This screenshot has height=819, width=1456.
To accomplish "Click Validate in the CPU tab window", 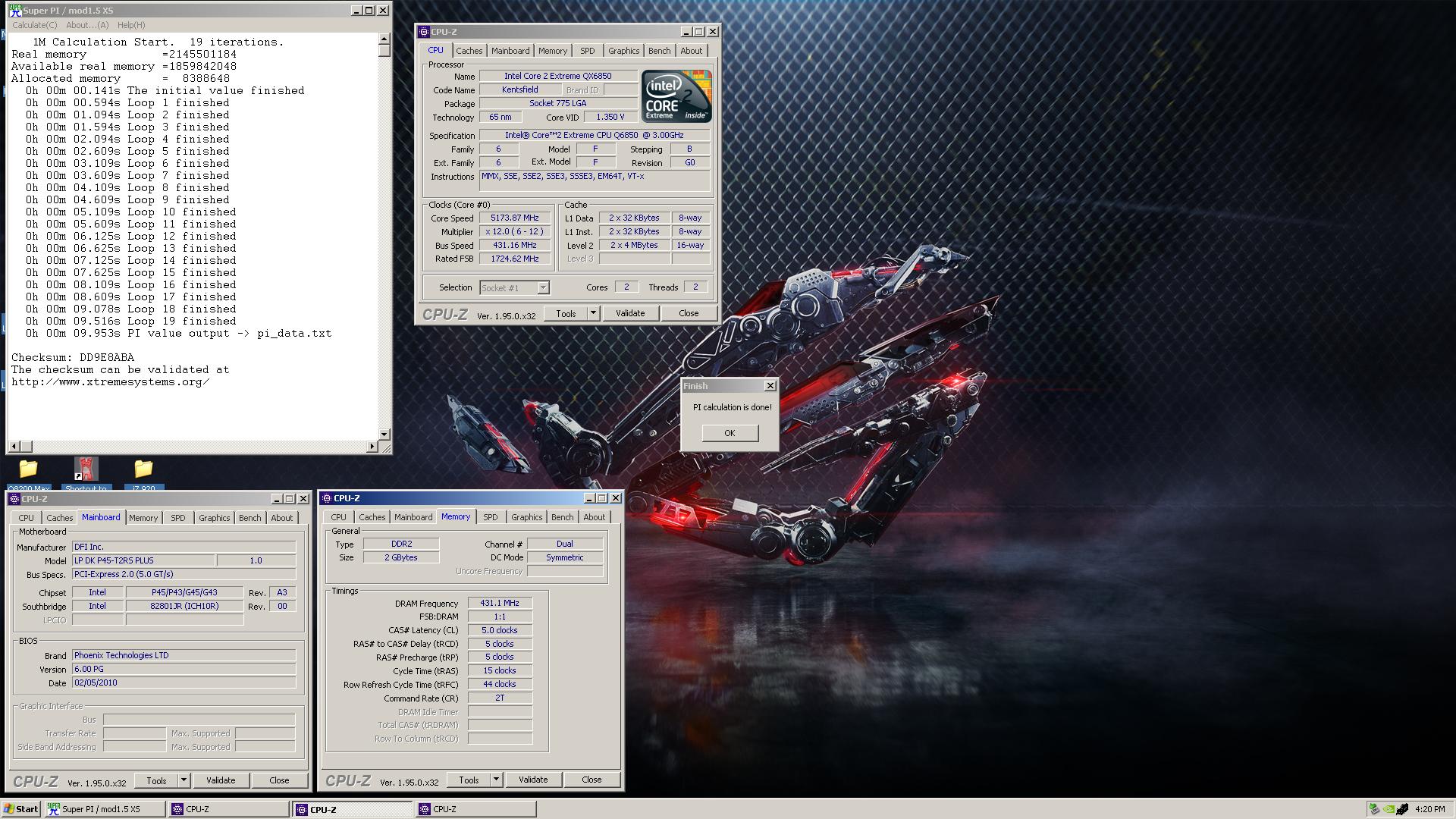I will (x=630, y=313).
